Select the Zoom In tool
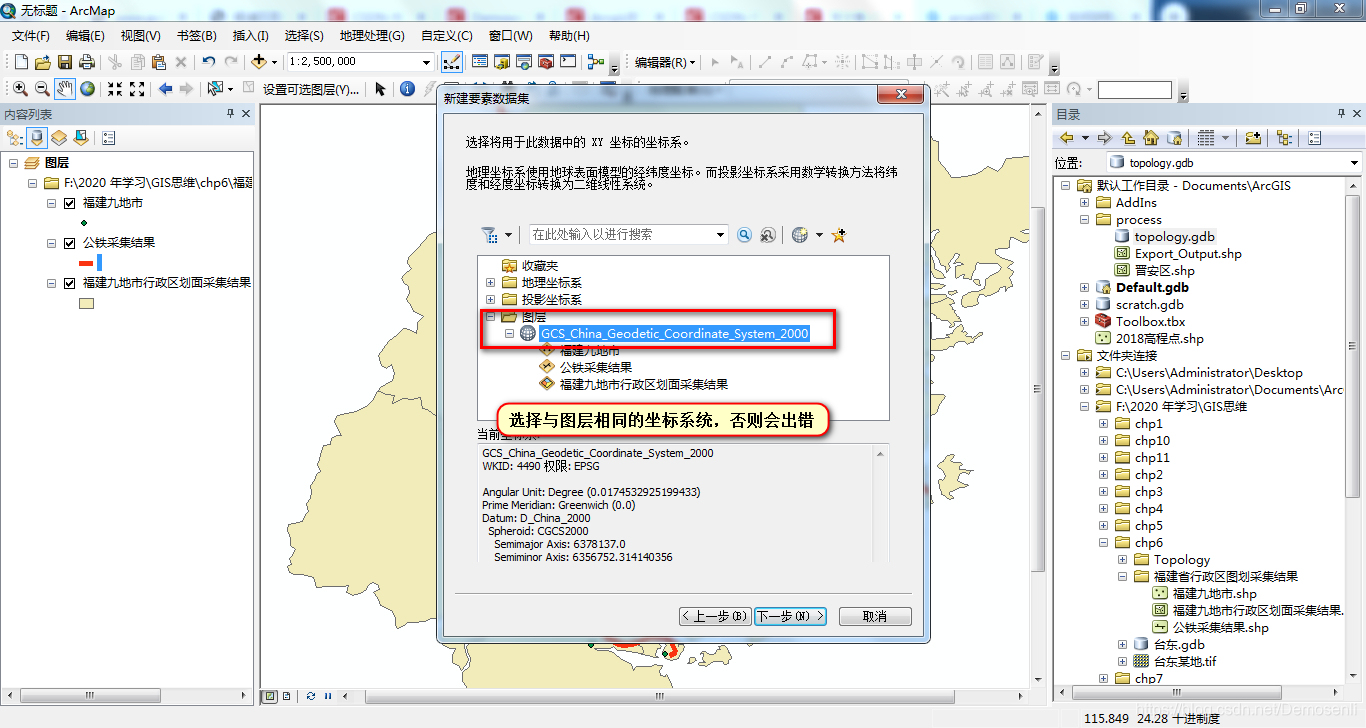 tap(20, 89)
